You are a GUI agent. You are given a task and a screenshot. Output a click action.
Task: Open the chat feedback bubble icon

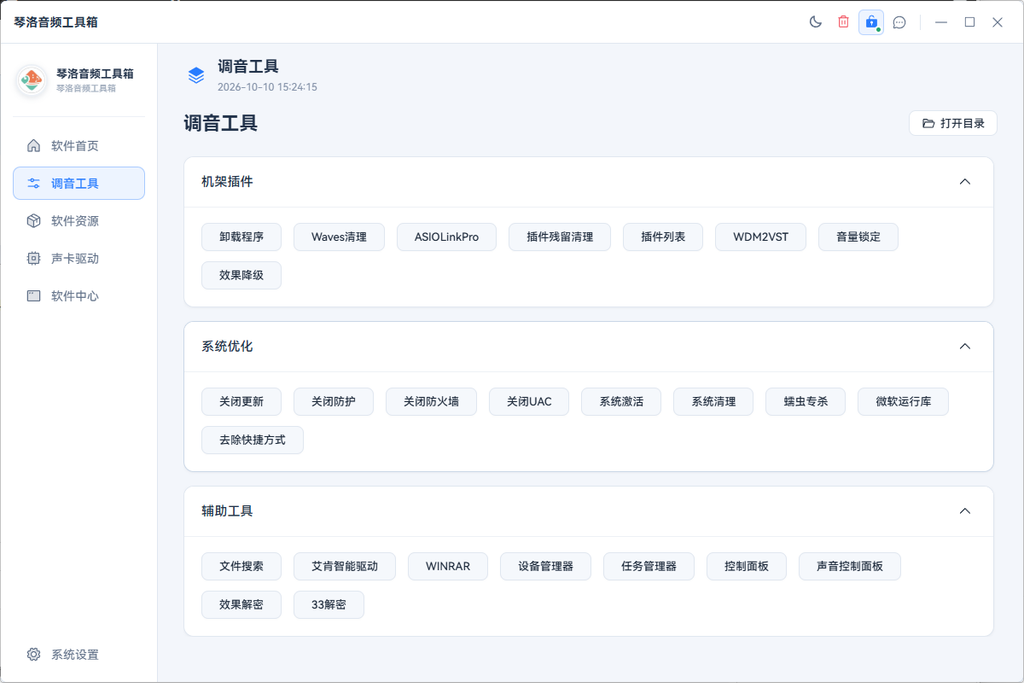click(x=899, y=22)
